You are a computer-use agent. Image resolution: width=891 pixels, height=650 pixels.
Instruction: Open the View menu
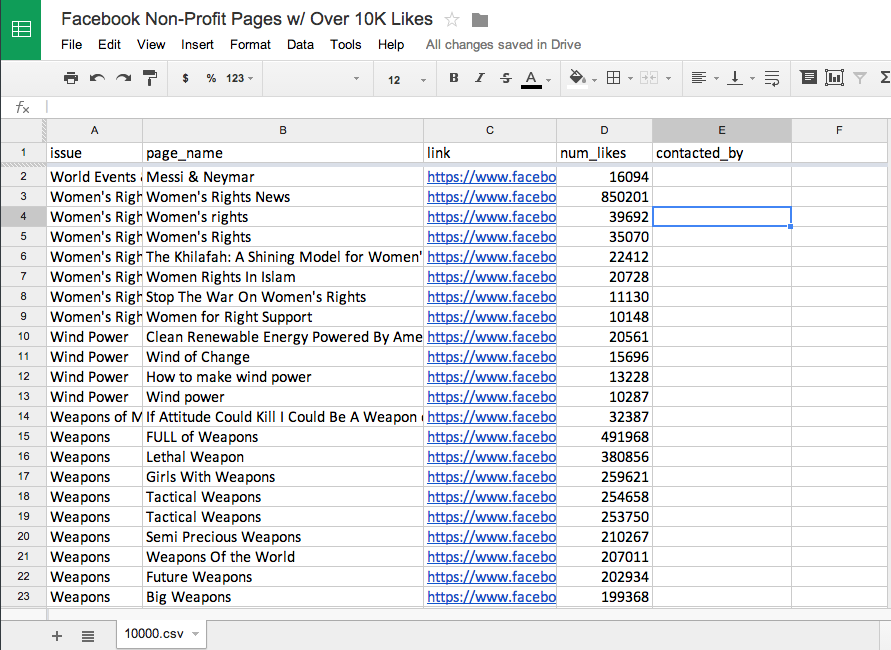click(x=151, y=44)
